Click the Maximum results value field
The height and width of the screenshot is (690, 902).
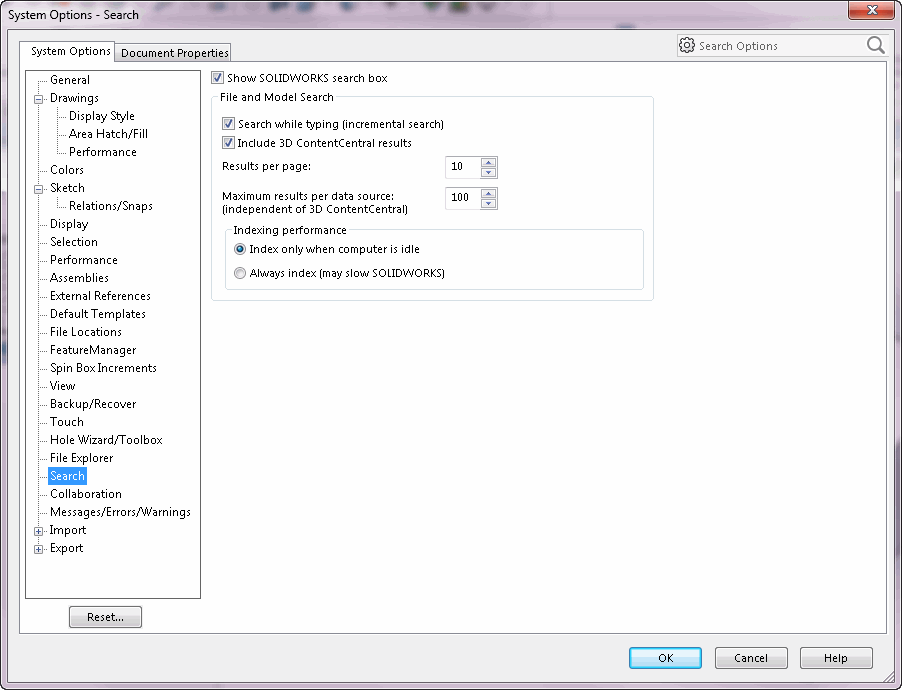[x=463, y=198]
